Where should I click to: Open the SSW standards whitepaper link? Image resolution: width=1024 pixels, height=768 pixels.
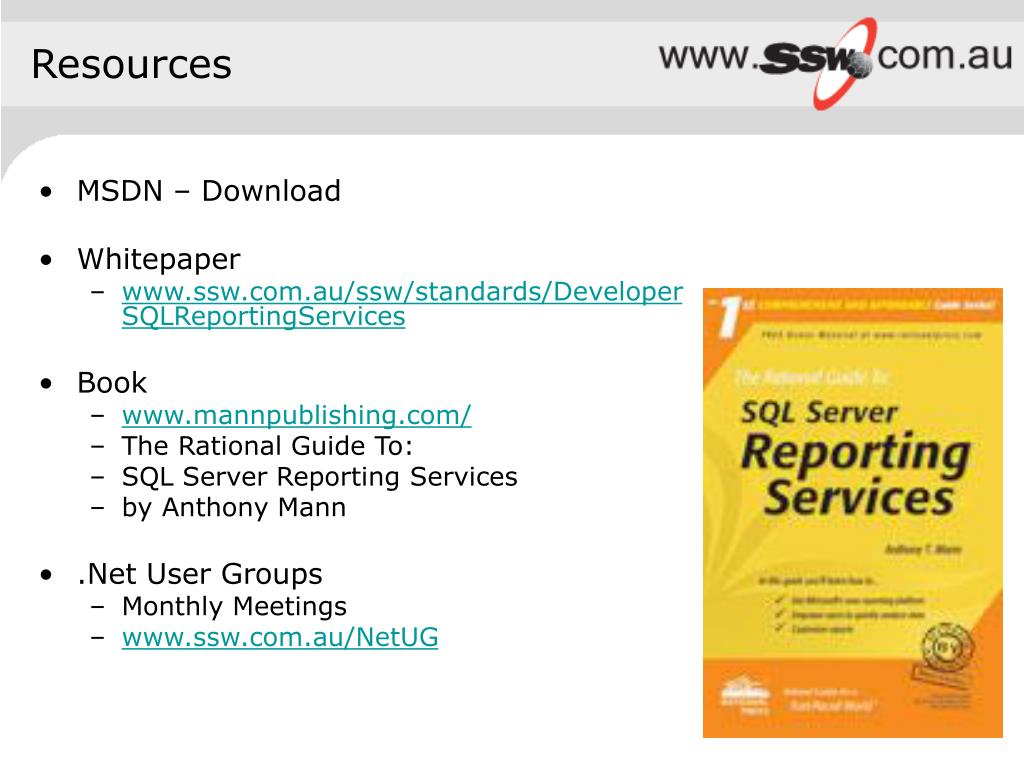[402, 304]
